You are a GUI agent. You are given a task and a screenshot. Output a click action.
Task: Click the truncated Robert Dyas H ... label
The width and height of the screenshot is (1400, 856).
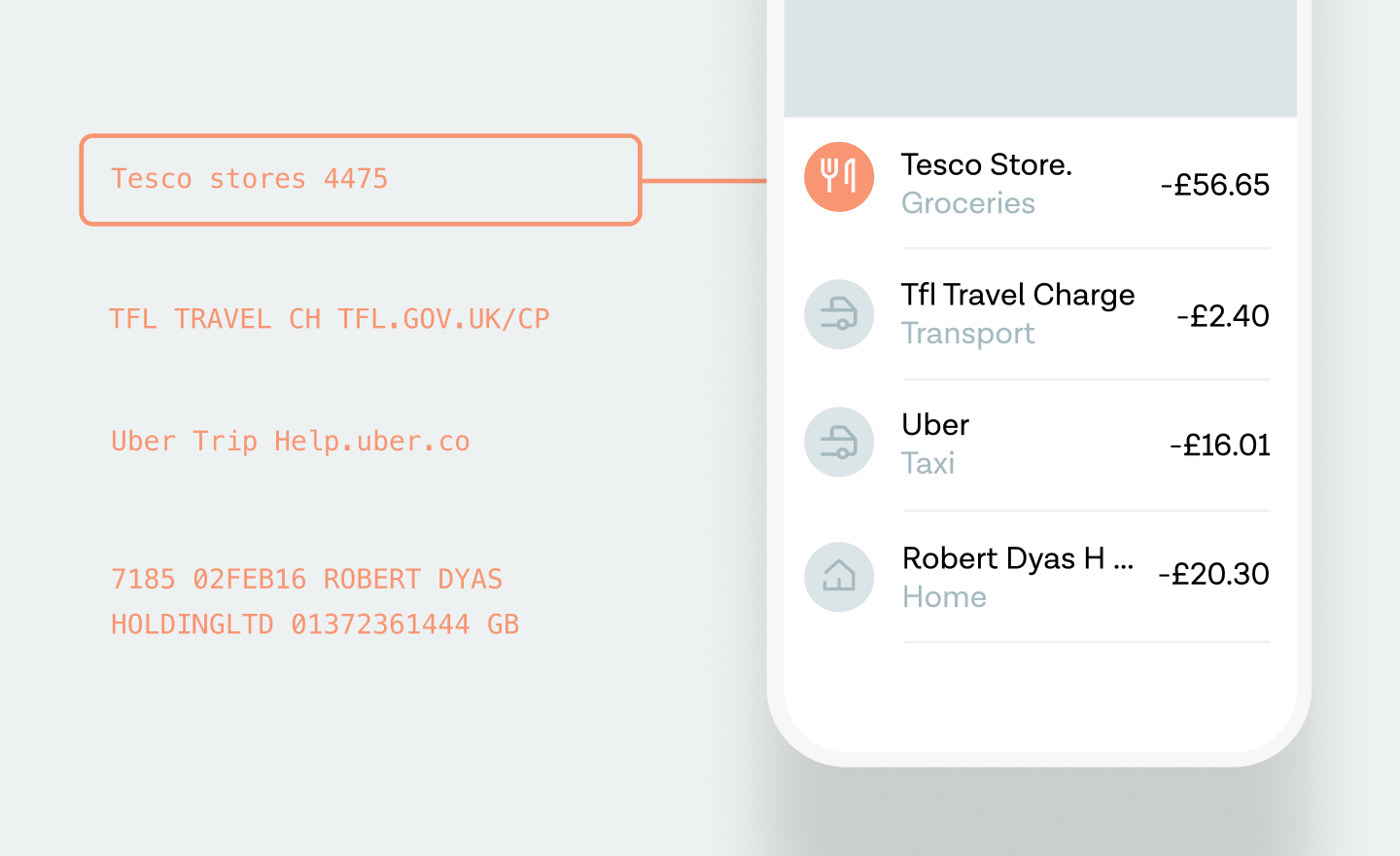click(1019, 558)
